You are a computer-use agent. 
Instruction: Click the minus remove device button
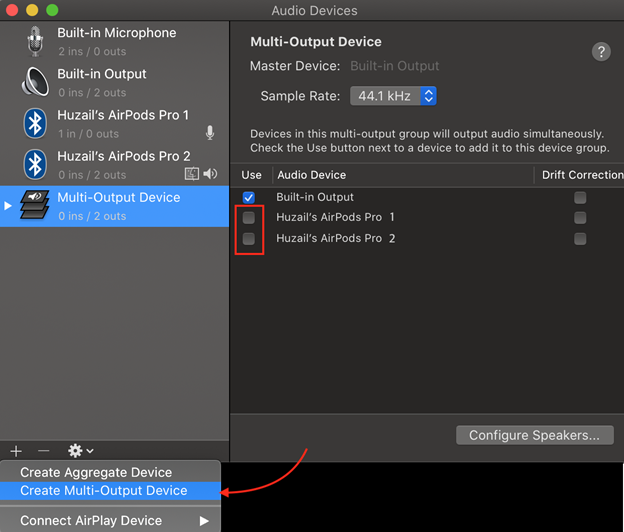pos(43,451)
